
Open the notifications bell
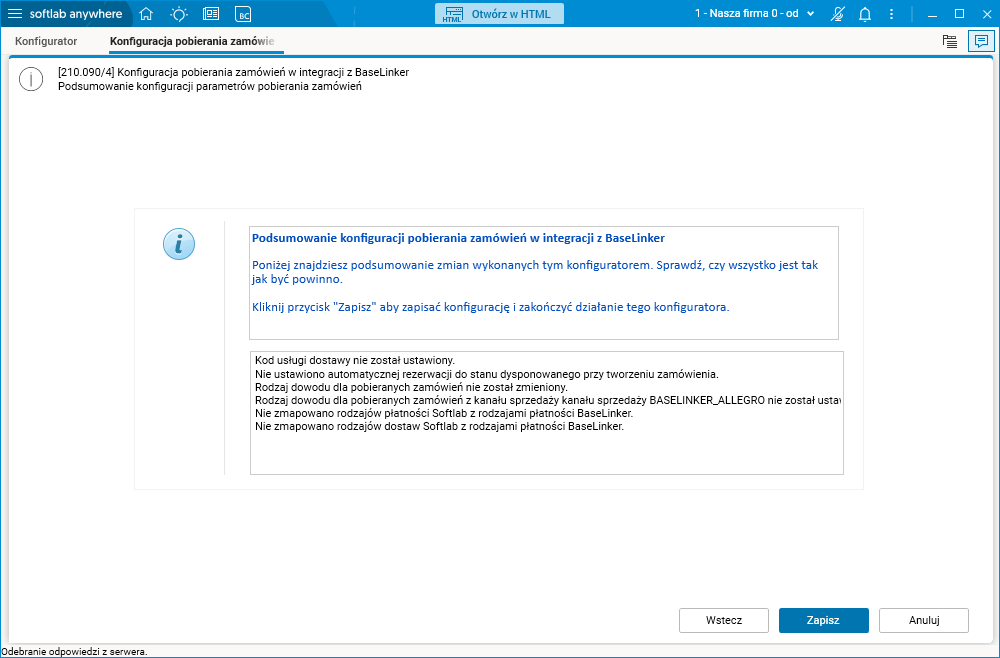(865, 14)
